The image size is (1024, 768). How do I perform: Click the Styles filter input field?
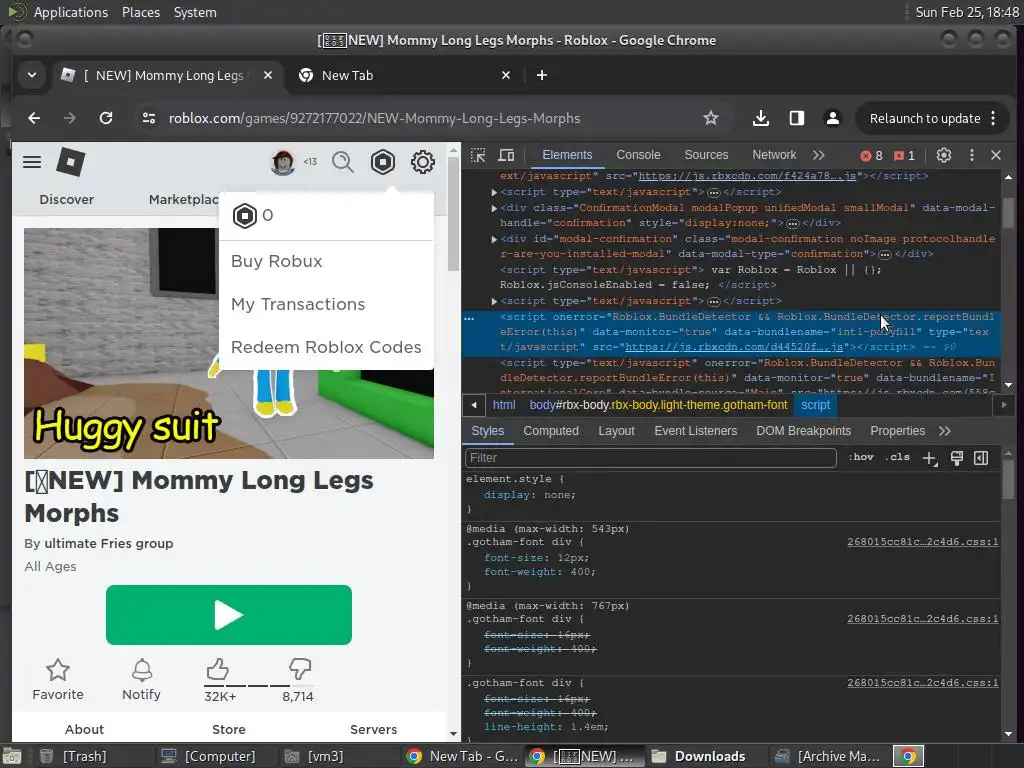point(650,458)
